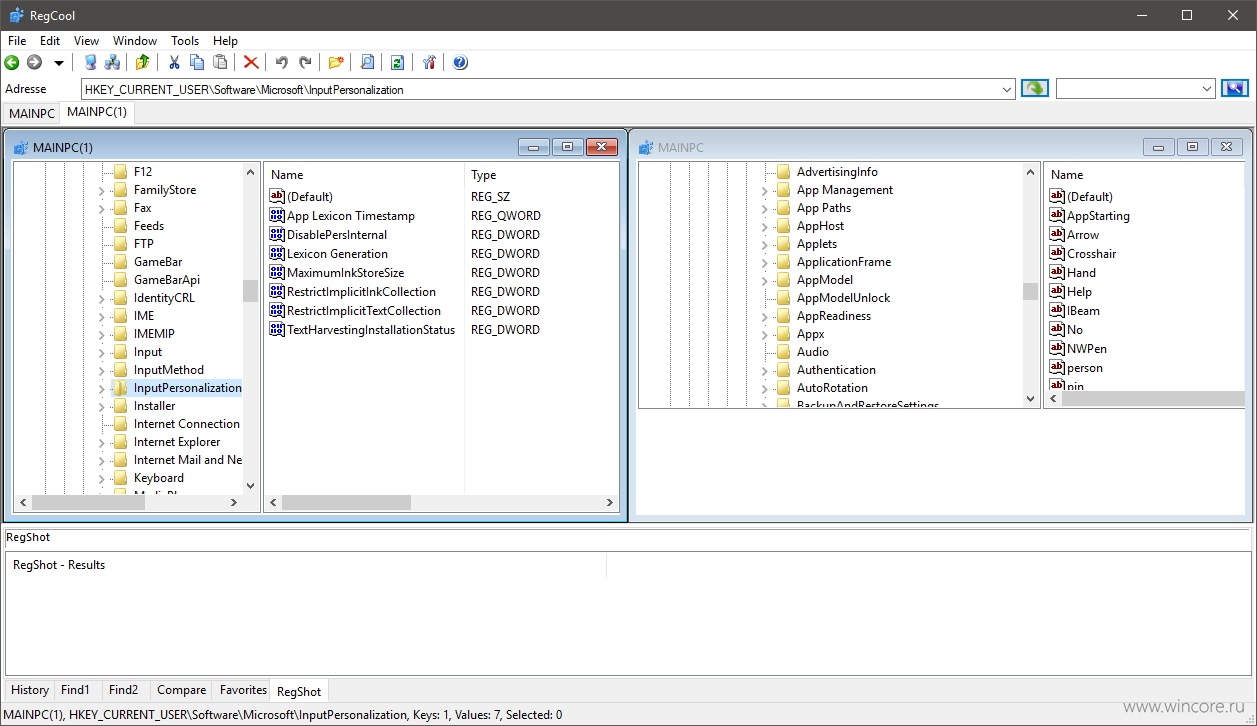Image resolution: width=1257 pixels, height=726 pixels.
Task: Click the green Go button beside address
Action: pos(1034,89)
